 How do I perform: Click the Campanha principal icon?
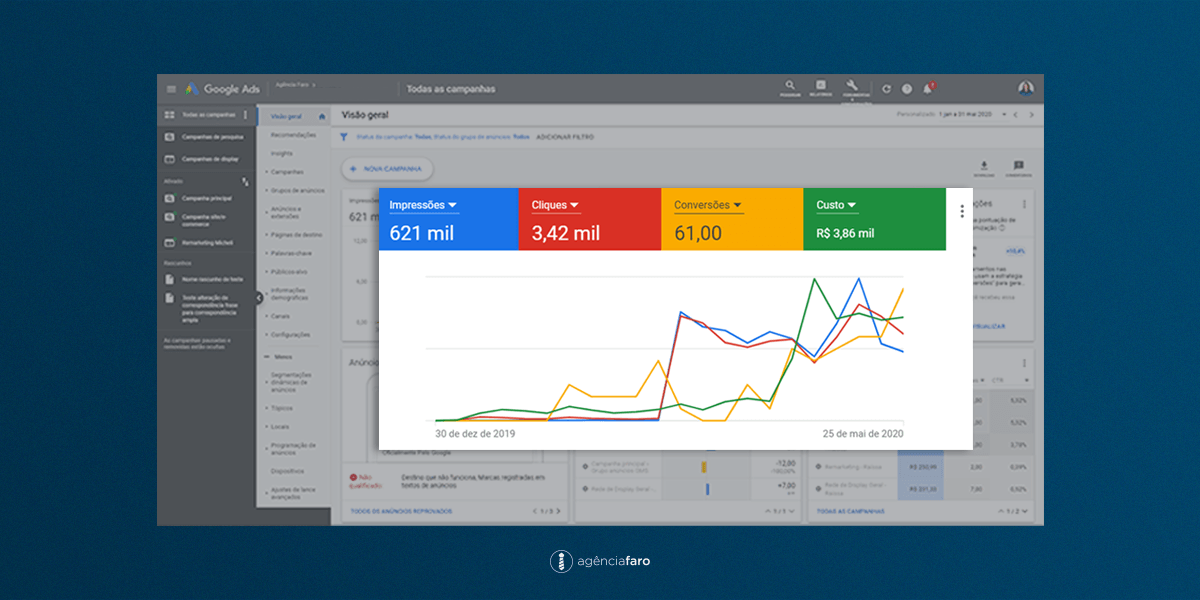170,198
